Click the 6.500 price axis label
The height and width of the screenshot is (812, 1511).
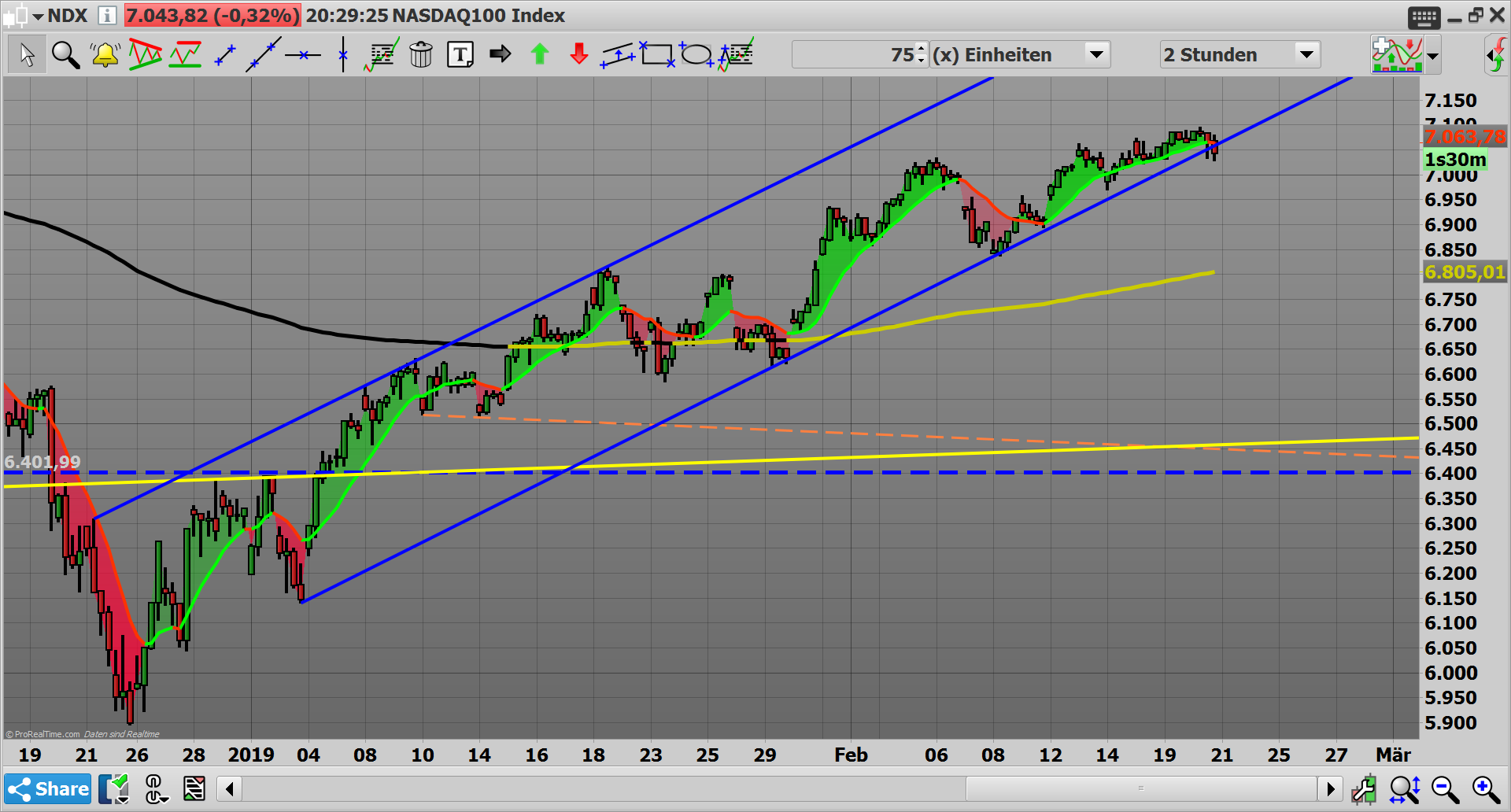point(1451,424)
